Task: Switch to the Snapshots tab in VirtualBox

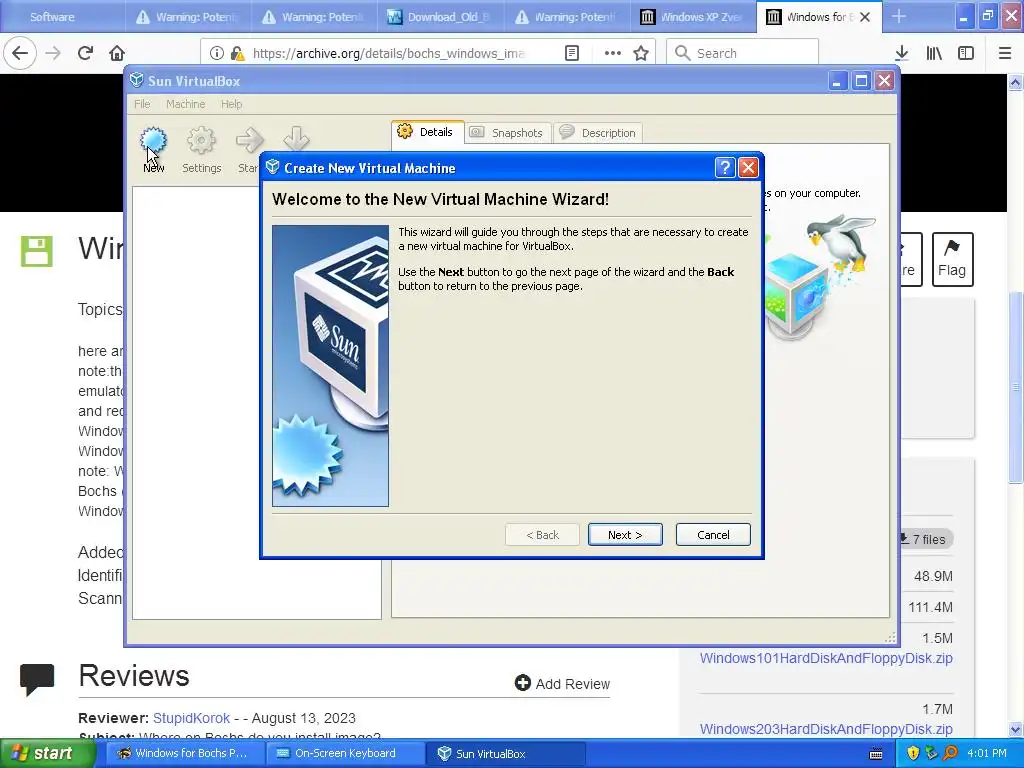Action: (507, 133)
